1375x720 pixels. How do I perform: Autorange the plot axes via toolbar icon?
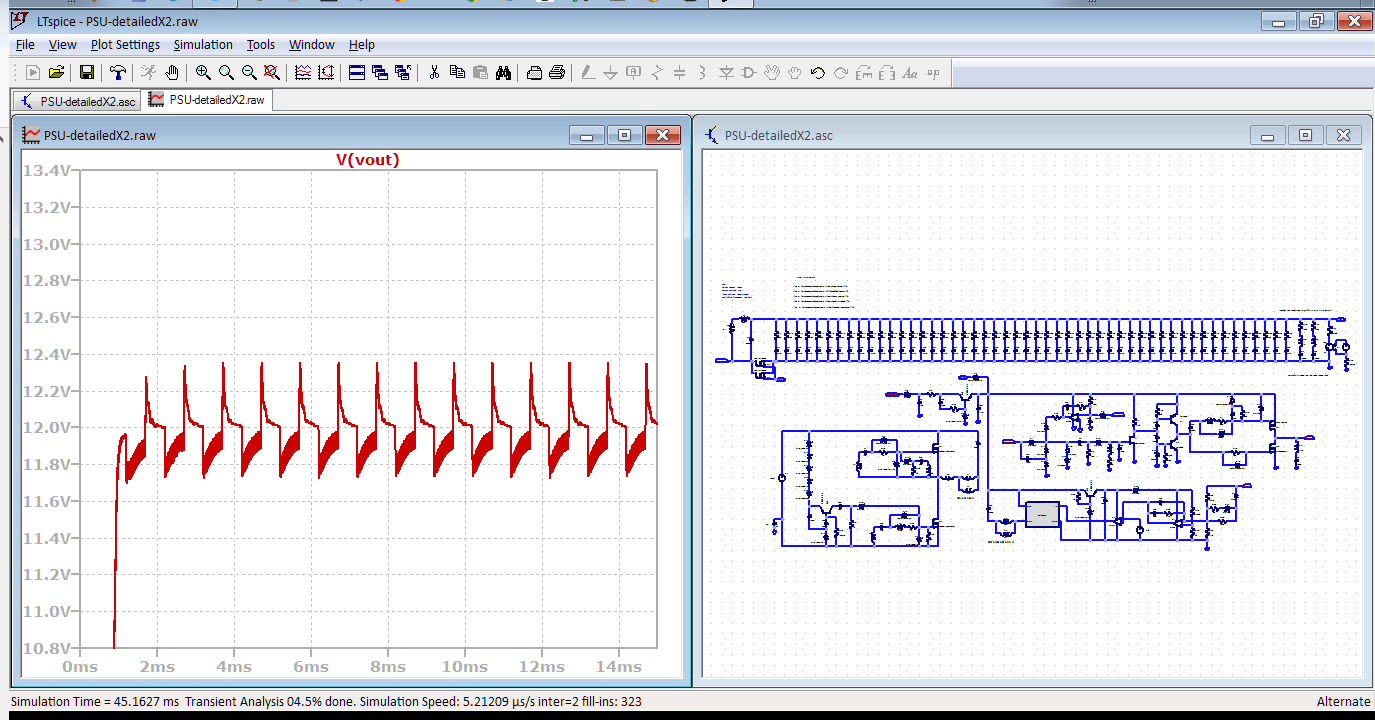pos(326,72)
